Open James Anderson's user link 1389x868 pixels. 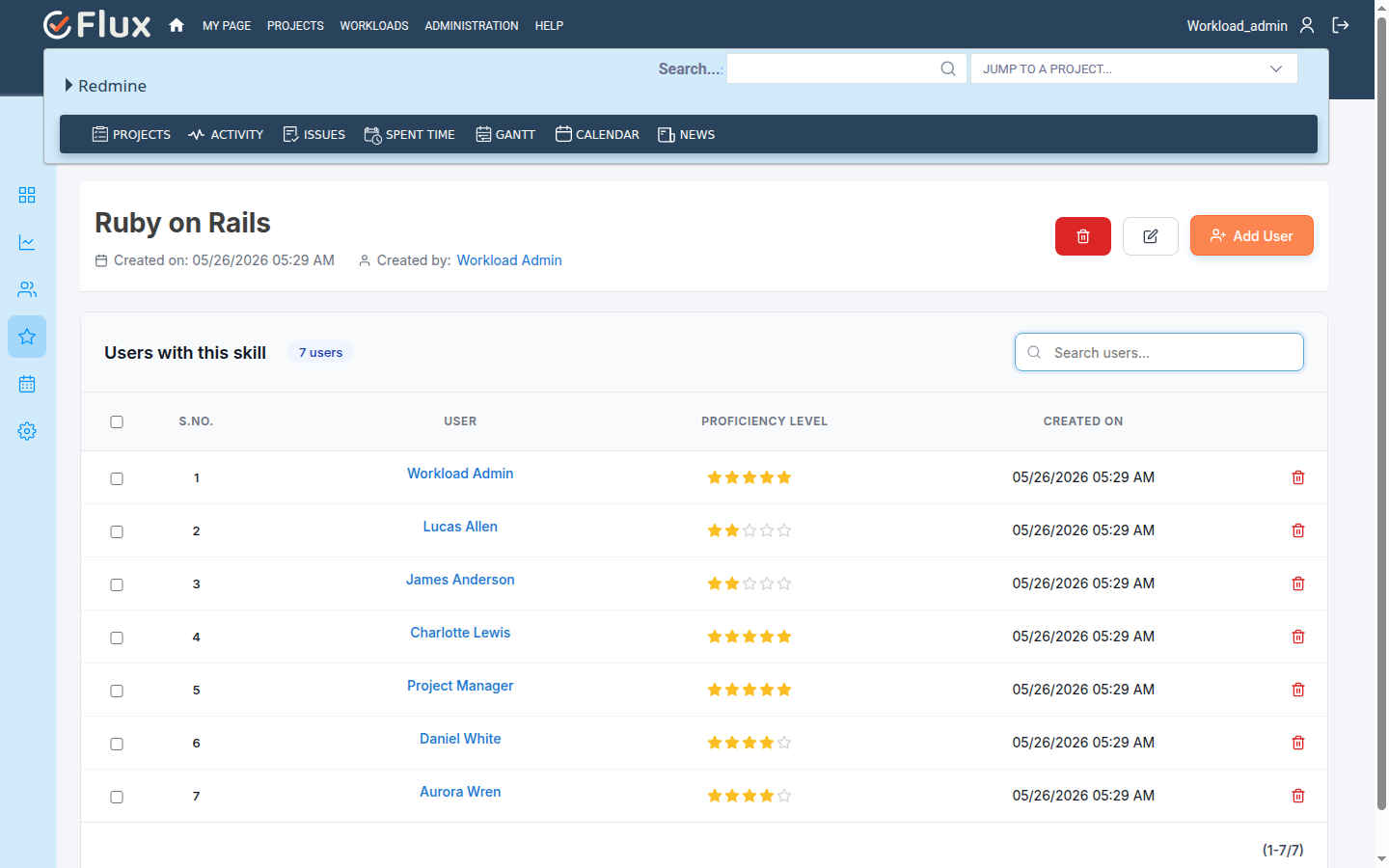pos(460,580)
